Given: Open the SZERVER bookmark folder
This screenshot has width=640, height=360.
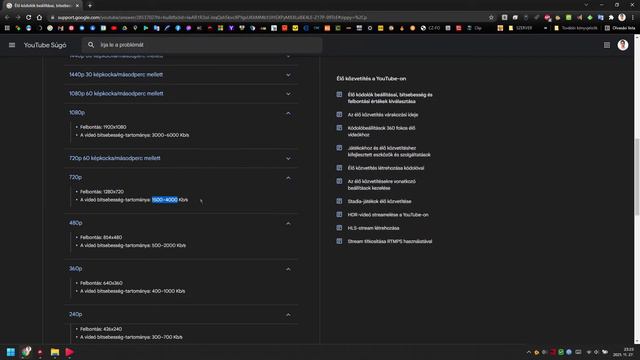Looking at the screenshot, I should tap(520, 28).
